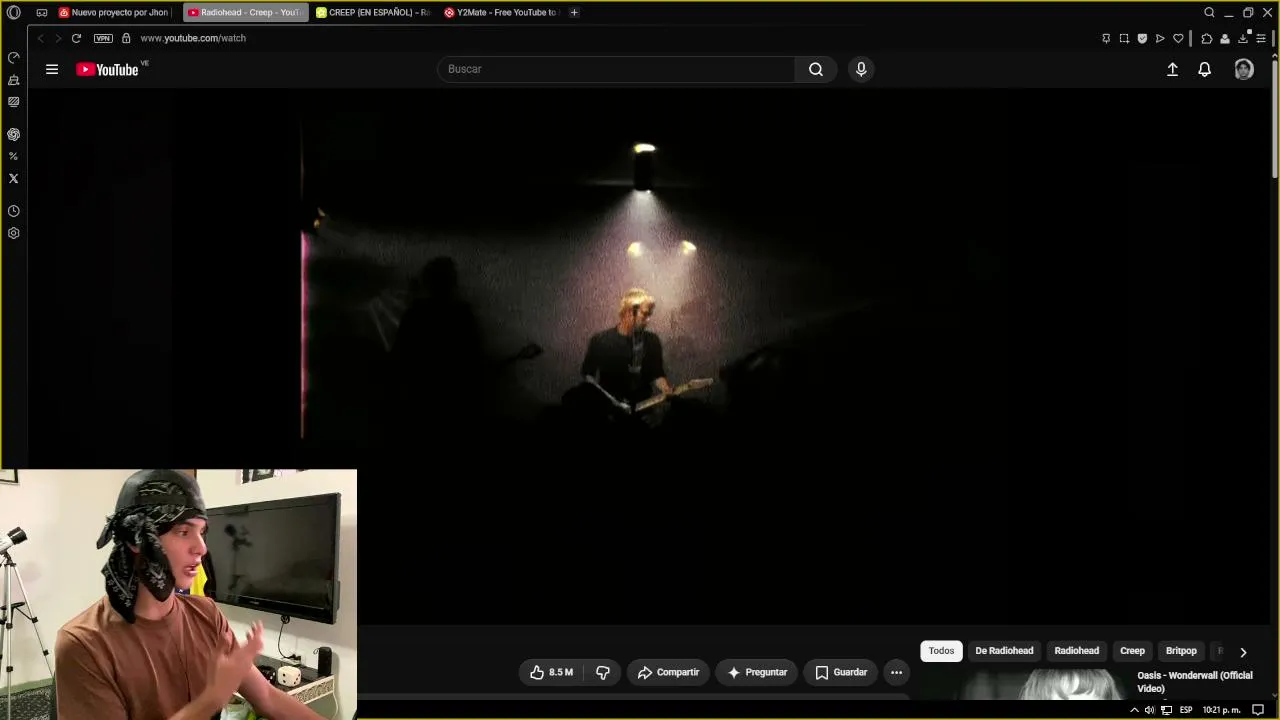Open the Oasis - Wonderwall video thumbnail
Image resolution: width=1280 pixels, height=720 pixels.
click(x=1027, y=685)
